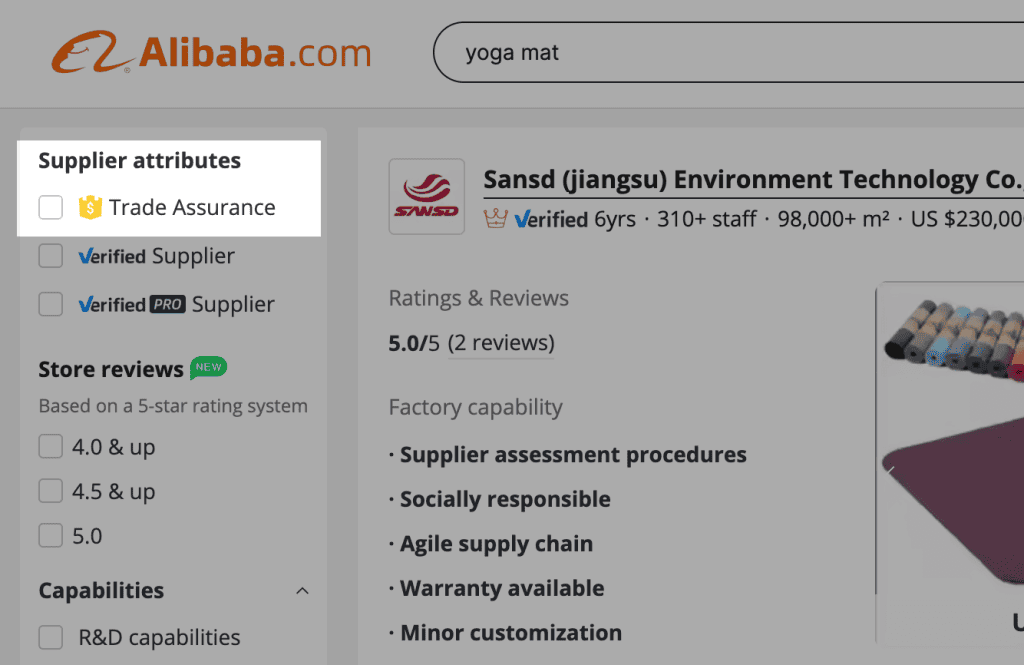Open the 2 reviews link
Image resolution: width=1024 pixels, height=665 pixels.
point(501,342)
